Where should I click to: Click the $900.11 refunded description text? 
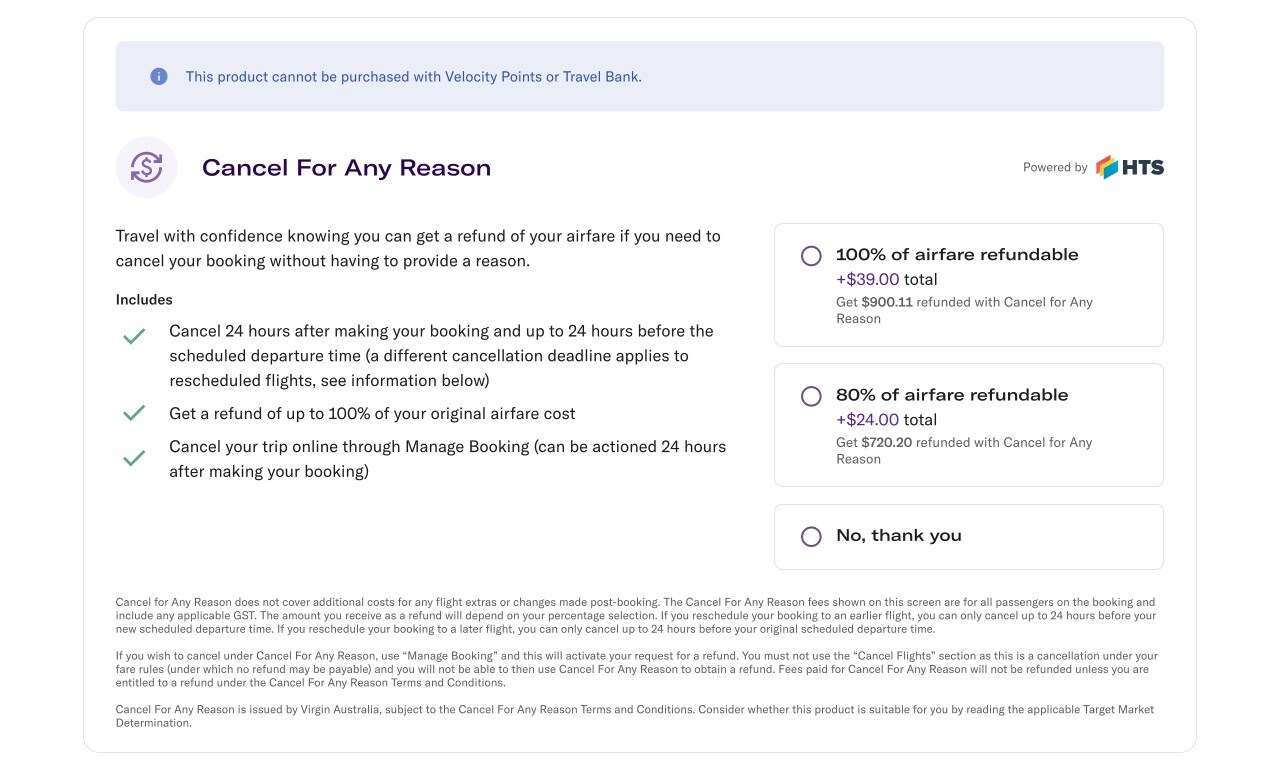(964, 310)
